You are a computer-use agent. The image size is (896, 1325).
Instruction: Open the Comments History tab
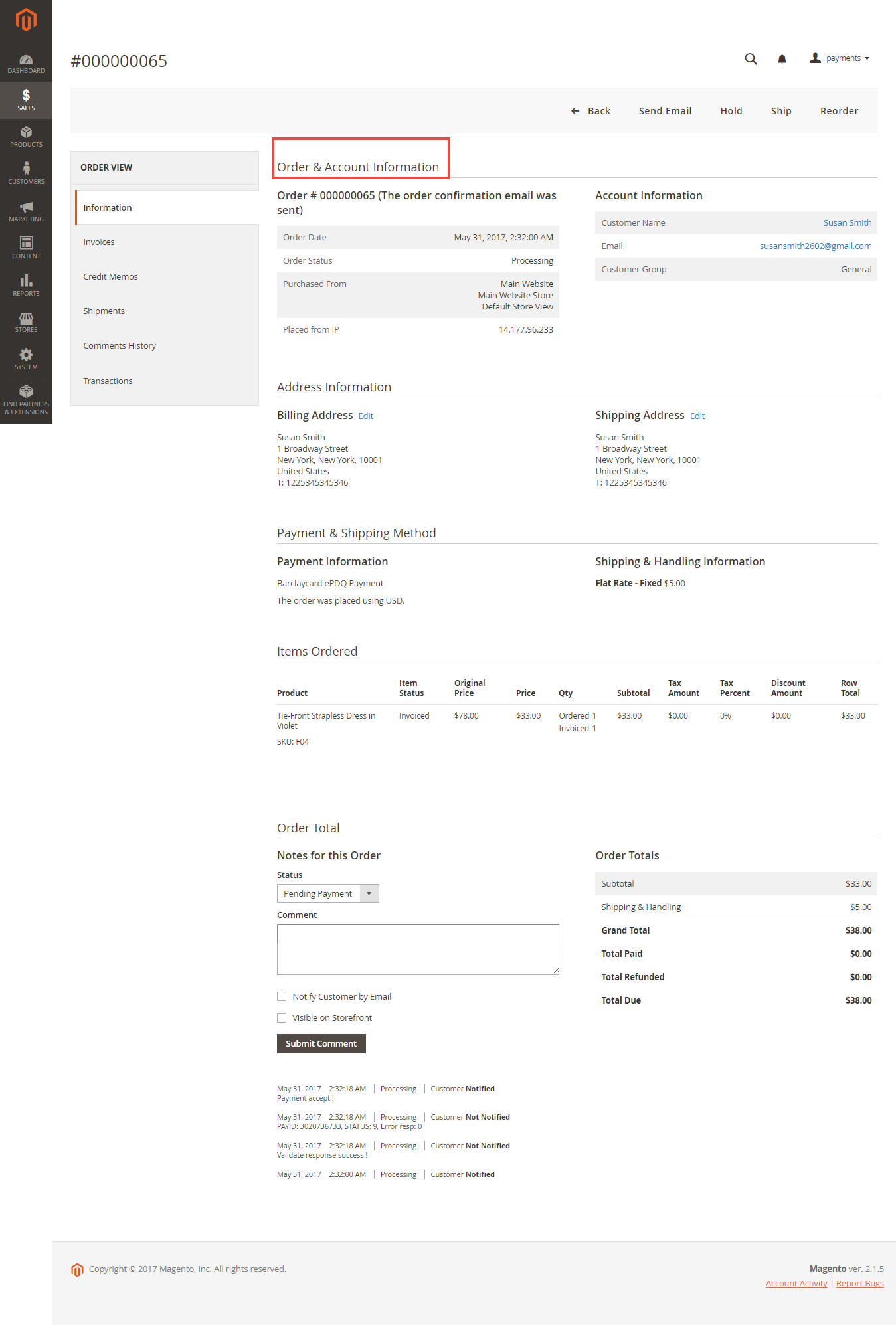pos(120,346)
